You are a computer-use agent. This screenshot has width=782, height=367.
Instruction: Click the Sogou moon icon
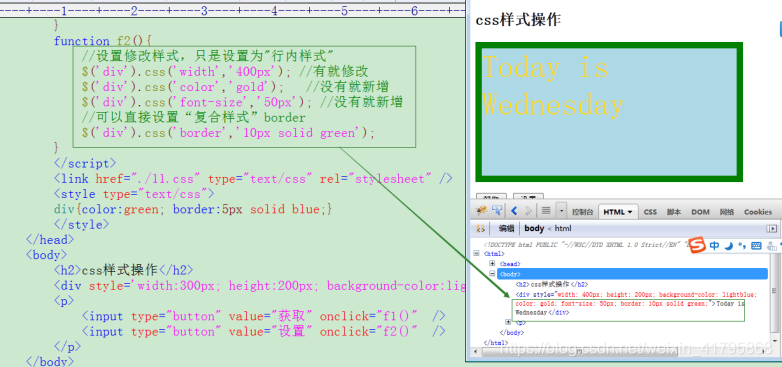729,246
